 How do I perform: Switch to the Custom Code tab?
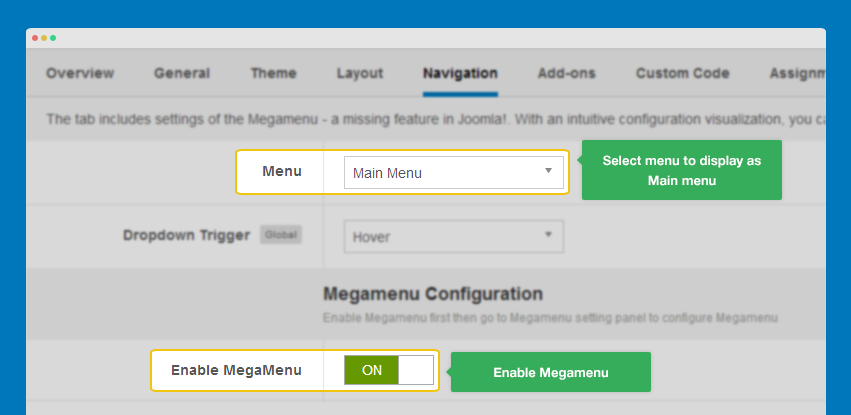(683, 73)
